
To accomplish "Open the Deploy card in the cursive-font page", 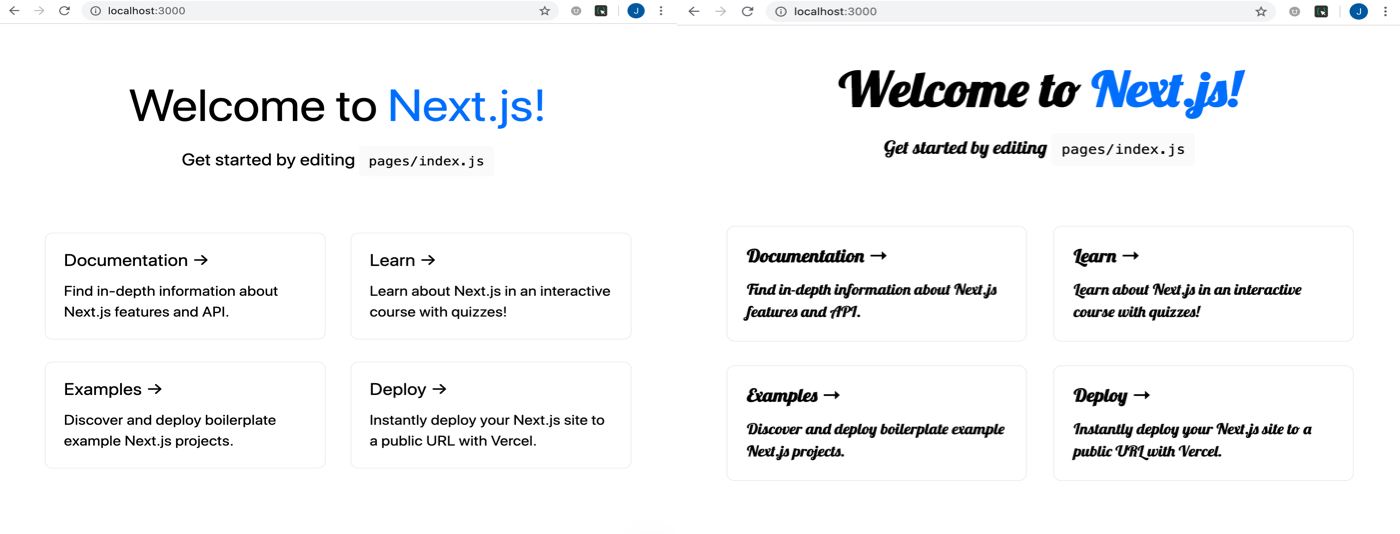I will (x=1203, y=423).
